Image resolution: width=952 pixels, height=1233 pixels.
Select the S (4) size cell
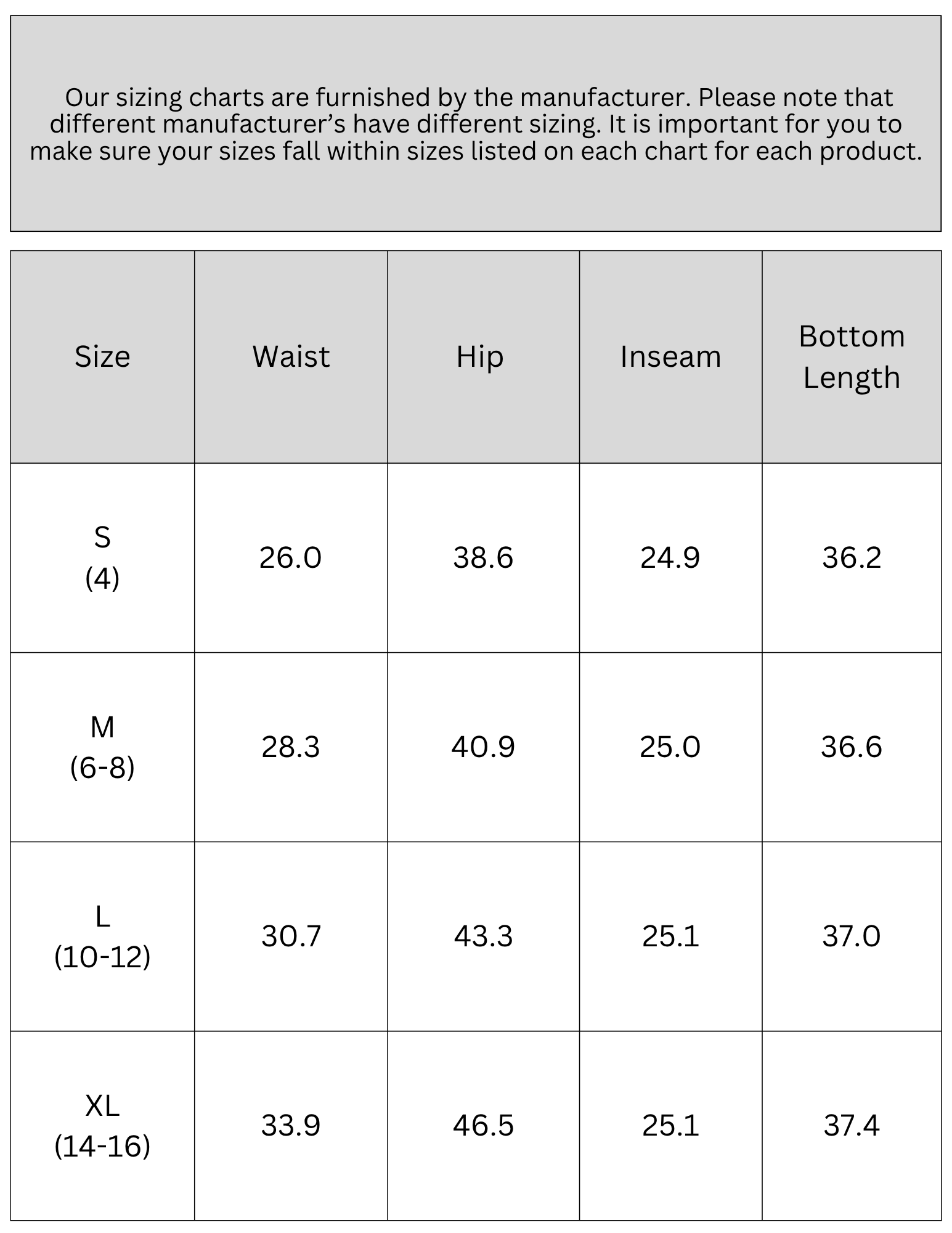point(102,557)
